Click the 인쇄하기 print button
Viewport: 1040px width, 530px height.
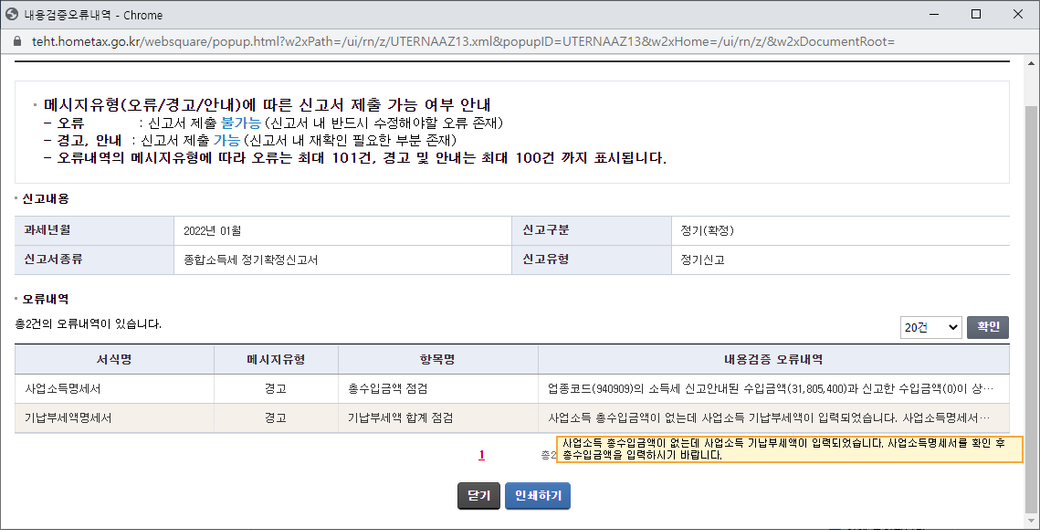point(538,495)
